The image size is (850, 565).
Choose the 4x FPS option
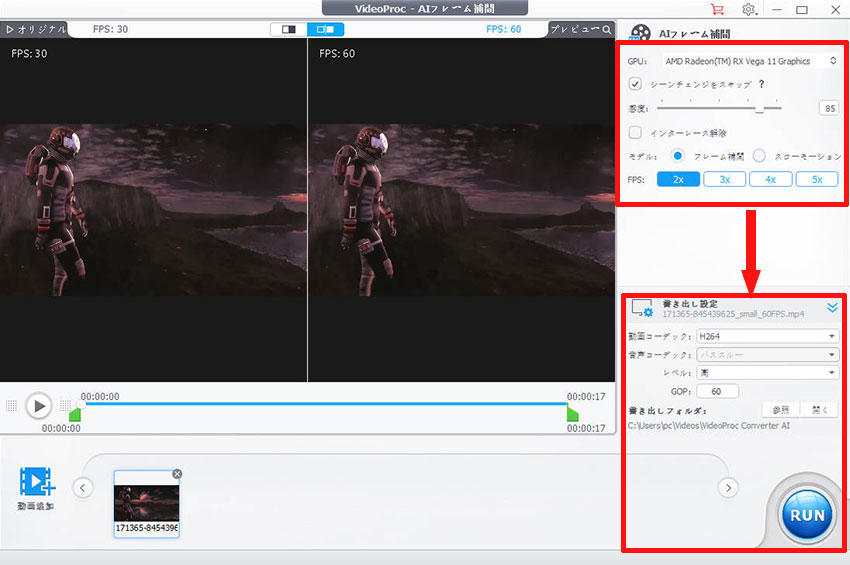770,179
